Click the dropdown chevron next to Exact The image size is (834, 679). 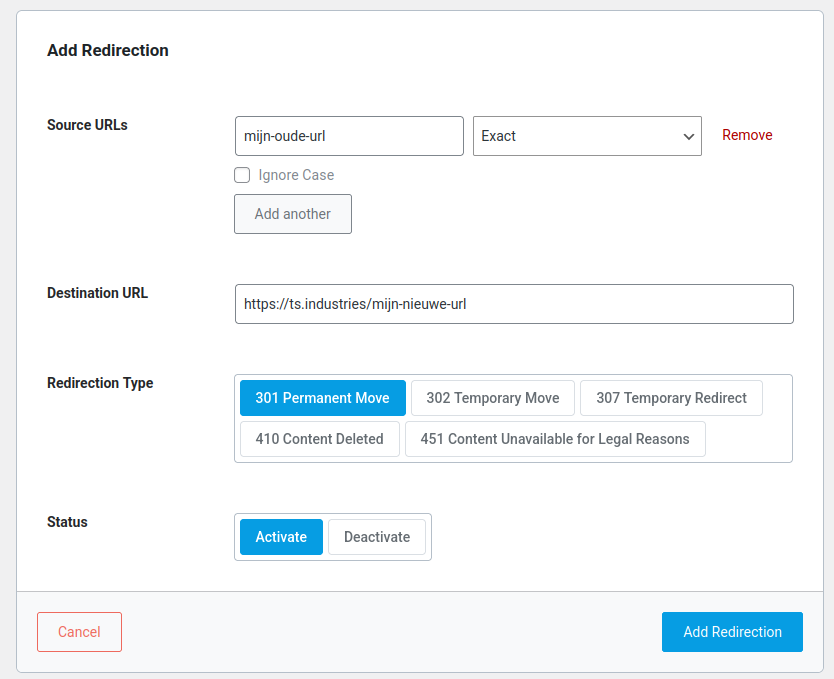[688, 135]
